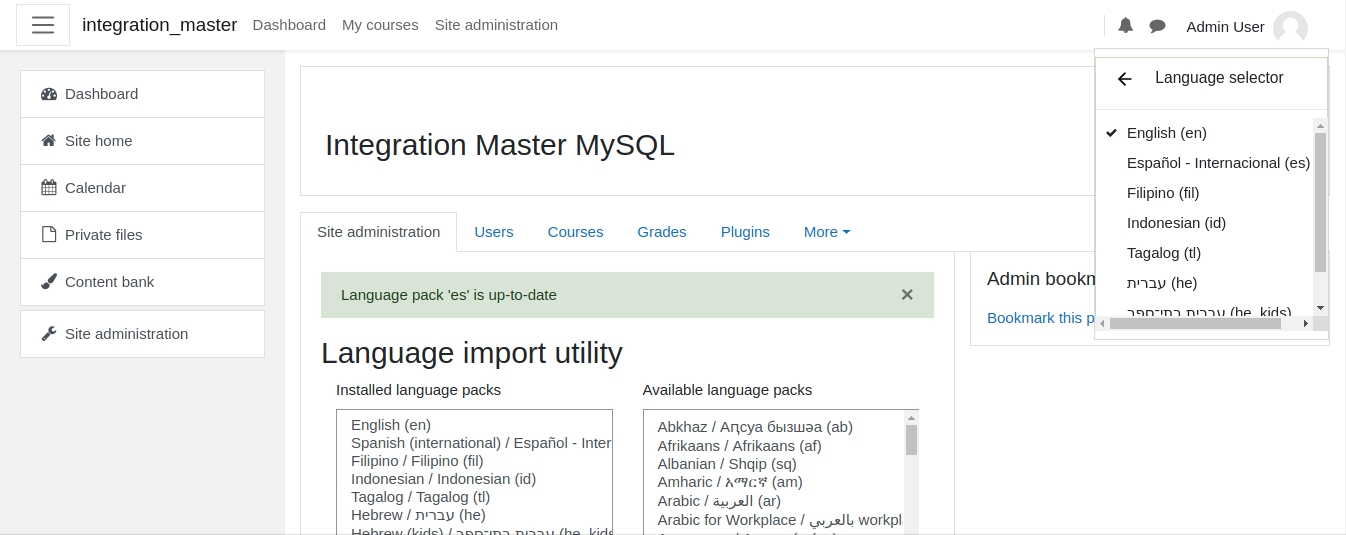Open the Admin User menu

tap(1247, 27)
